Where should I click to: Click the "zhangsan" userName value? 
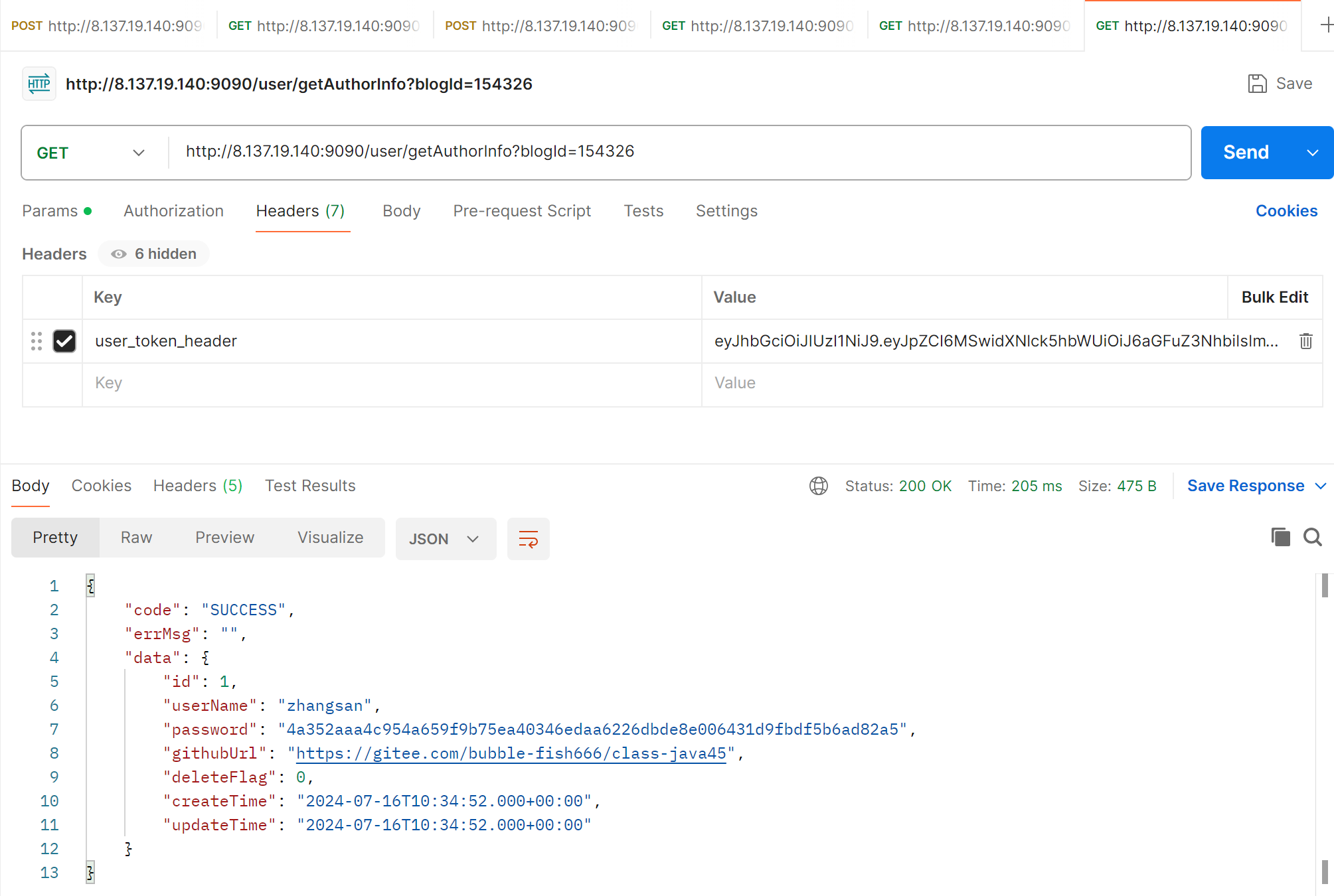[x=325, y=706]
